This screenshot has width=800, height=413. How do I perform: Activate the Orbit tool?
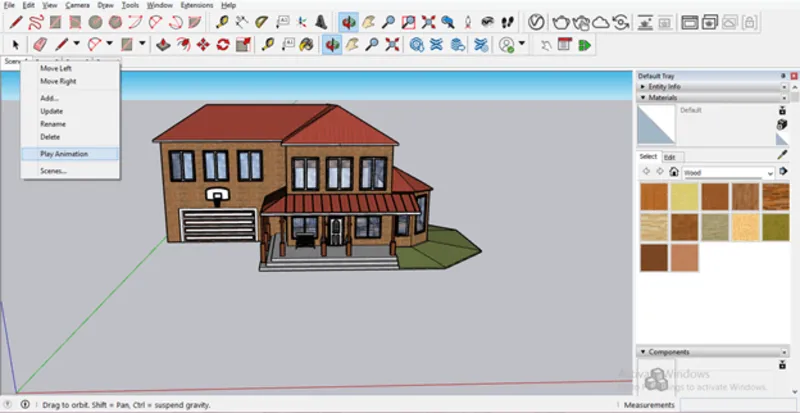pos(332,44)
